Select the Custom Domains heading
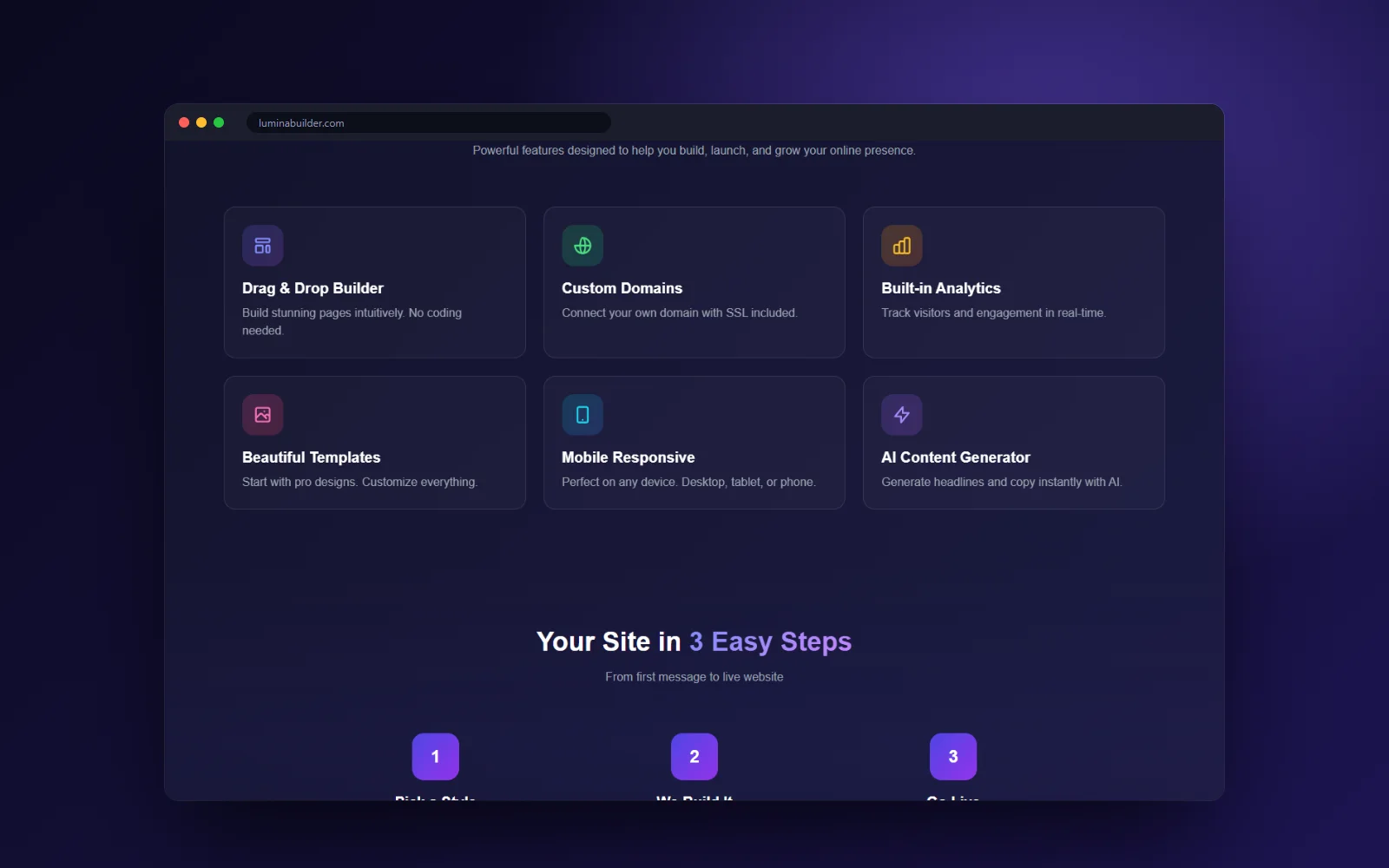 click(x=622, y=288)
